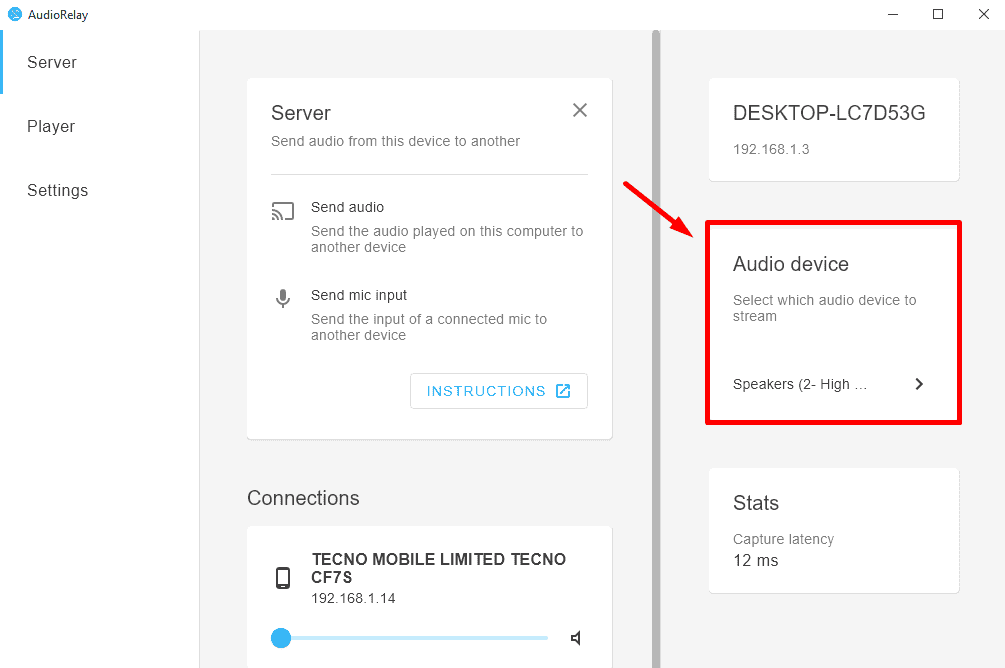Image resolution: width=1005 pixels, height=668 pixels.
Task: Click the Send mic input heading
Action: (359, 295)
